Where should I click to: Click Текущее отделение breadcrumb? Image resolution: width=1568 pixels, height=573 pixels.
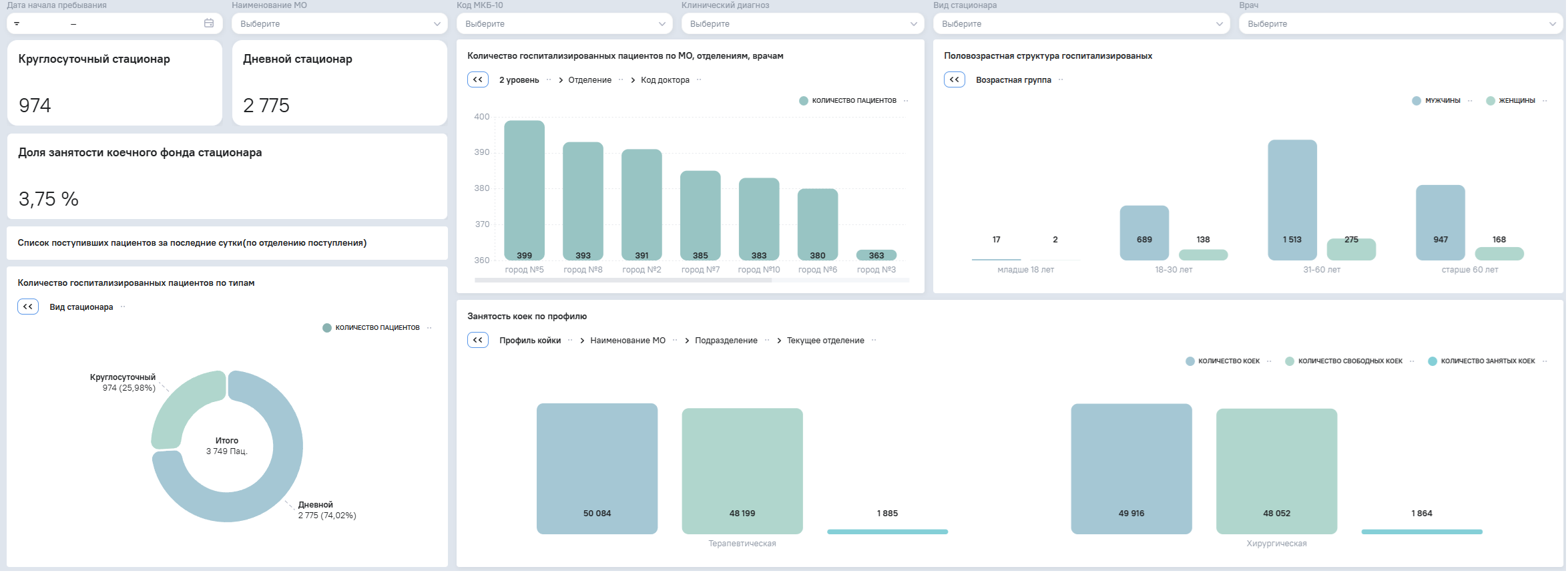(x=825, y=341)
